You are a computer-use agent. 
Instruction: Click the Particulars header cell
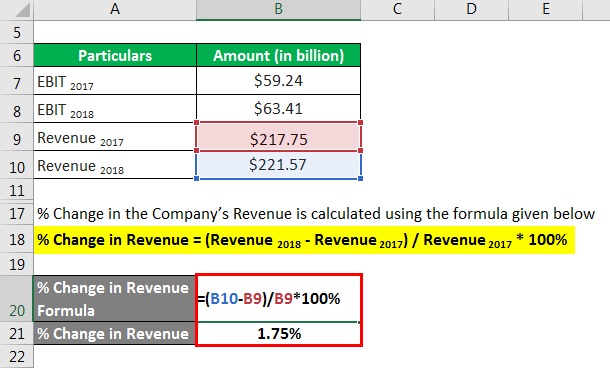tap(115, 55)
